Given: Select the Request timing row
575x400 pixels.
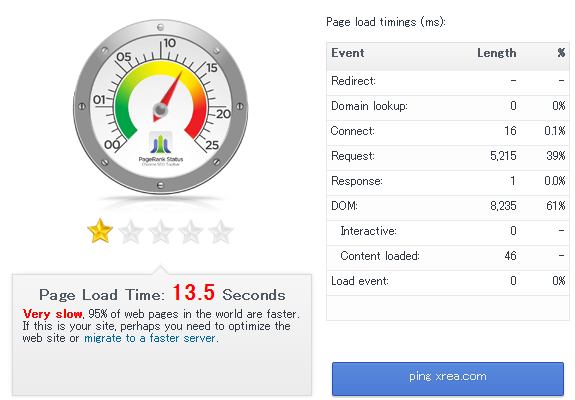Looking at the screenshot, I should tap(448, 158).
